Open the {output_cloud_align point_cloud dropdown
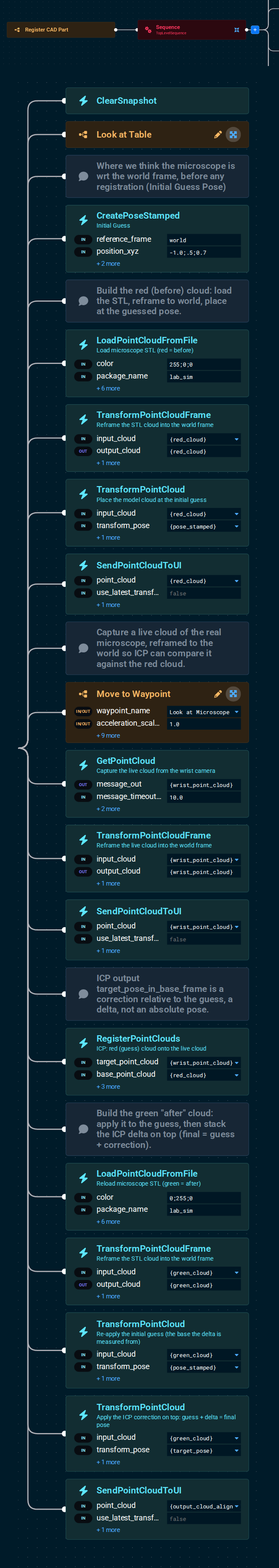 pos(204,1507)
